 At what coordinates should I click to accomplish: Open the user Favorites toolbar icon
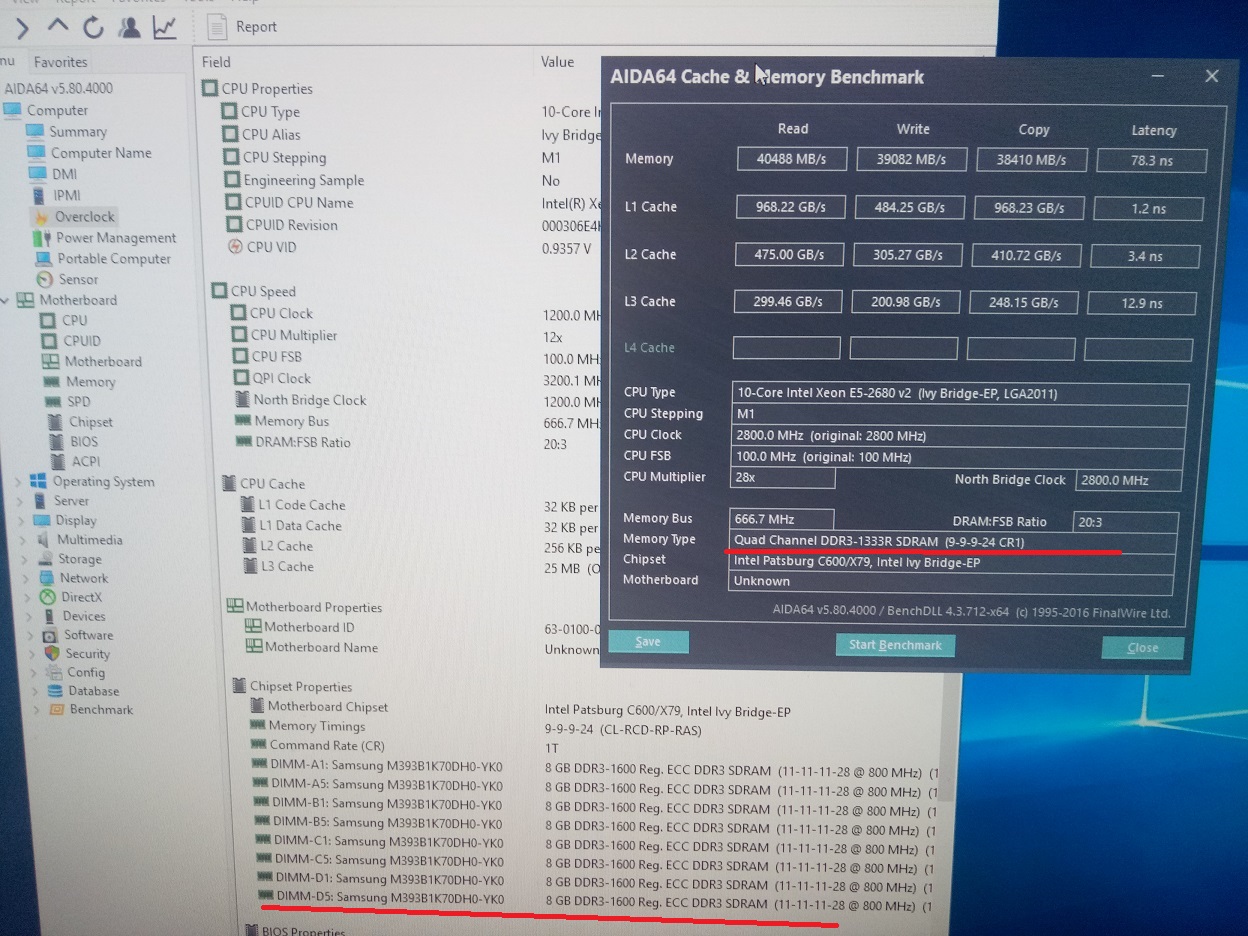[128, 27]
